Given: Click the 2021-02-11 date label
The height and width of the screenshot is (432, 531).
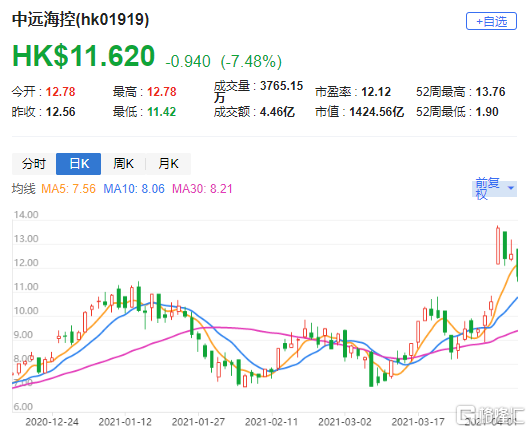Looking at the screenshot, I should click(x=272, y=422).
